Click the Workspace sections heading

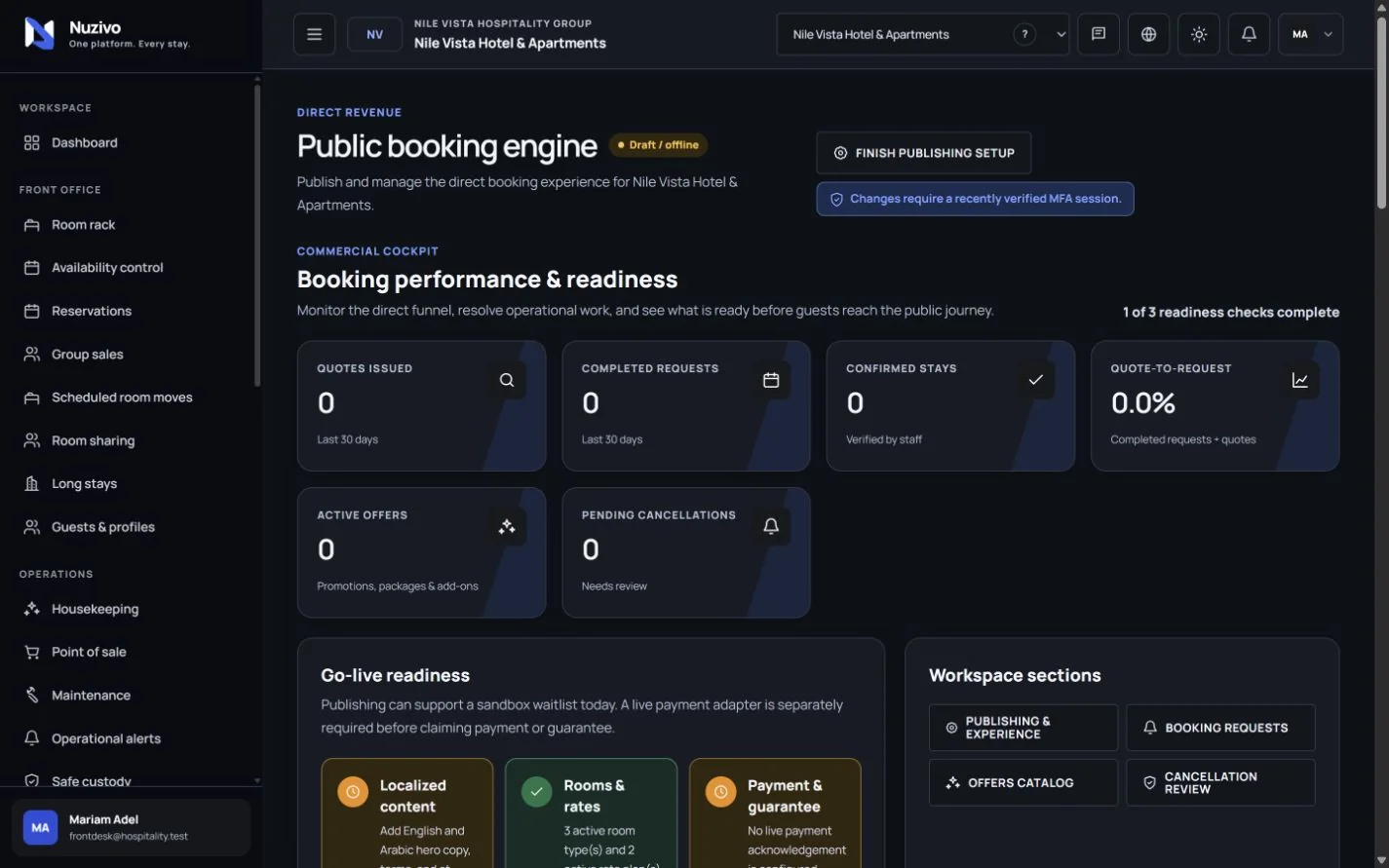pyautogui.click(x=1015, y=675)
